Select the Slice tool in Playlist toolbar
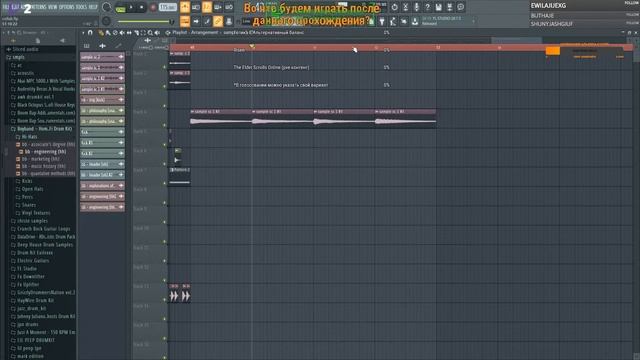640x360 pixels. click(136, 33)
